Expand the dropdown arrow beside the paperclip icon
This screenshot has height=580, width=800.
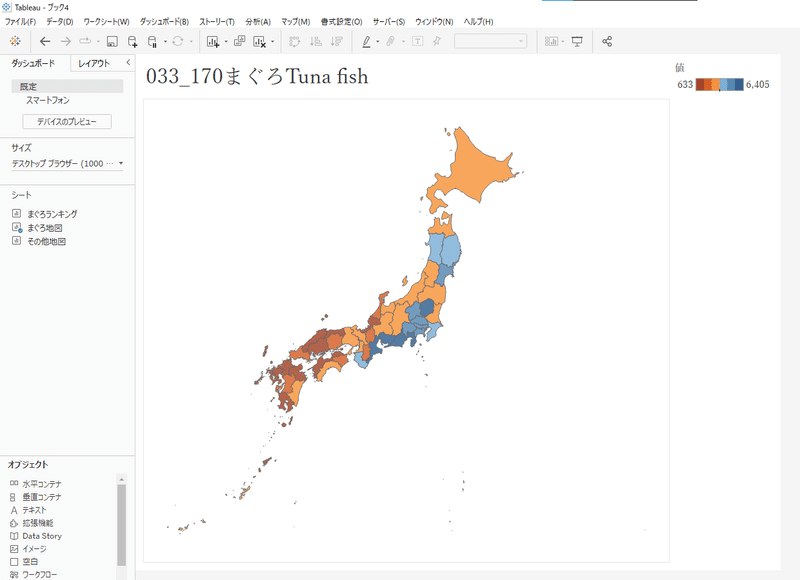[x=403, y=42]
